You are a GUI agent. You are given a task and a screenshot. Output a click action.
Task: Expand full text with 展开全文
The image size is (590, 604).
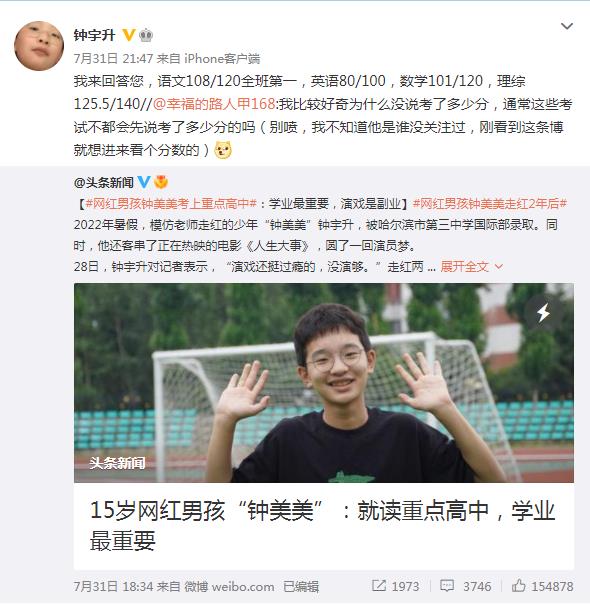click(471, 267)
